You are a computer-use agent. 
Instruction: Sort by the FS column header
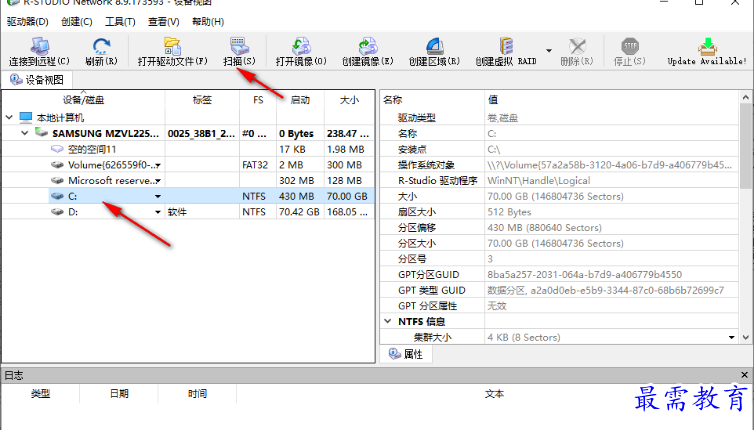(x=258, y=100)
